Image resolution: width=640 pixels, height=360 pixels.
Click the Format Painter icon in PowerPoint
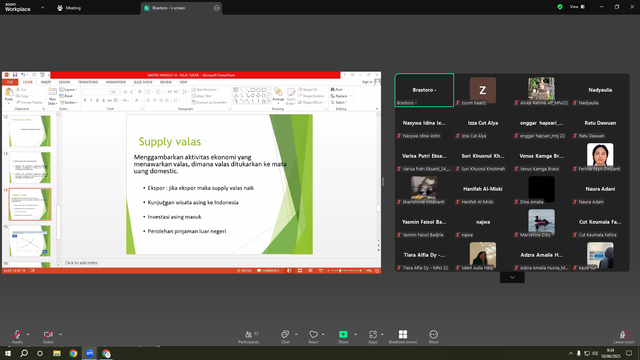click(x=18, y=102)
